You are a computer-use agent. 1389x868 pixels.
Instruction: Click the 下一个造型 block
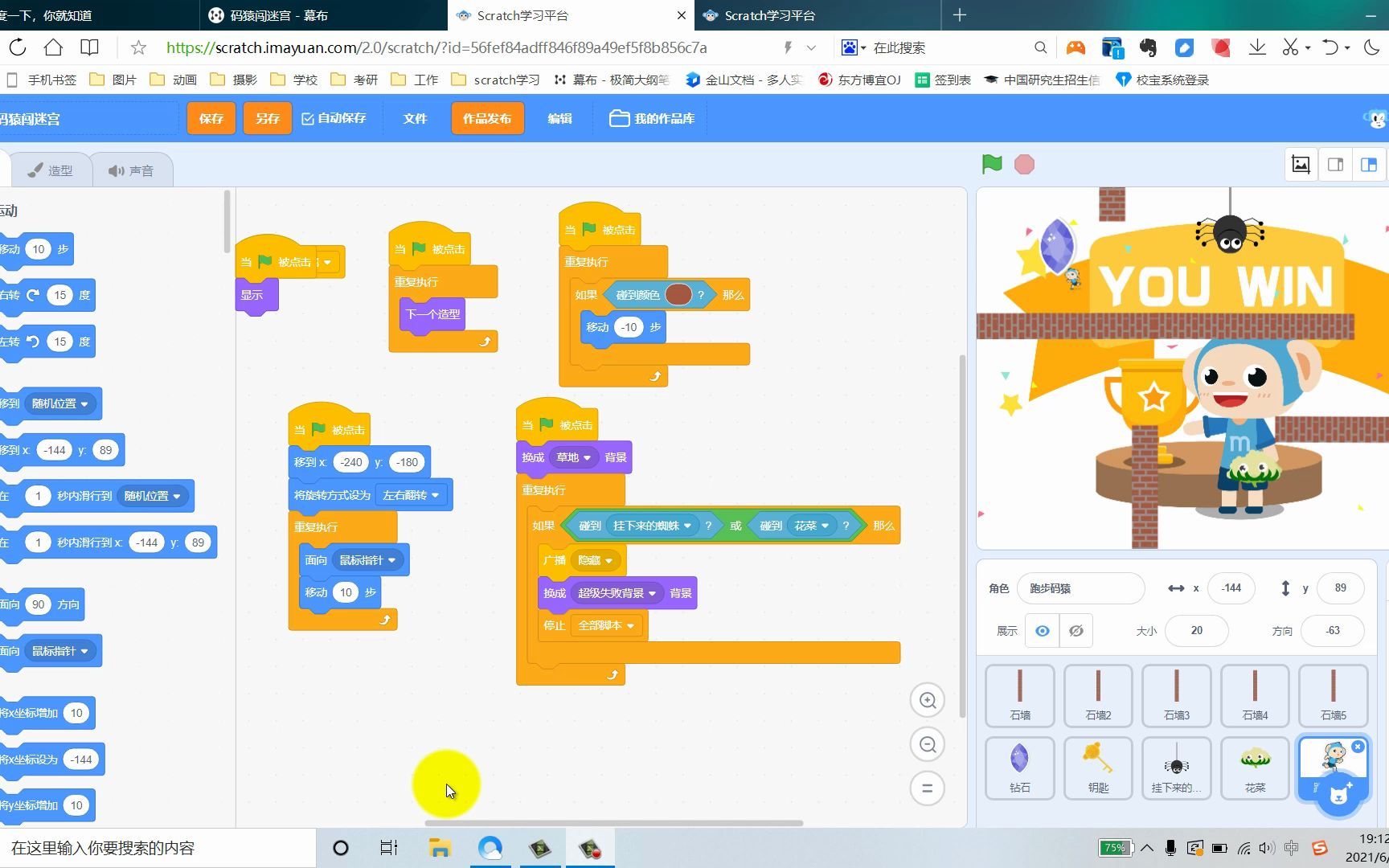point(432,314)
